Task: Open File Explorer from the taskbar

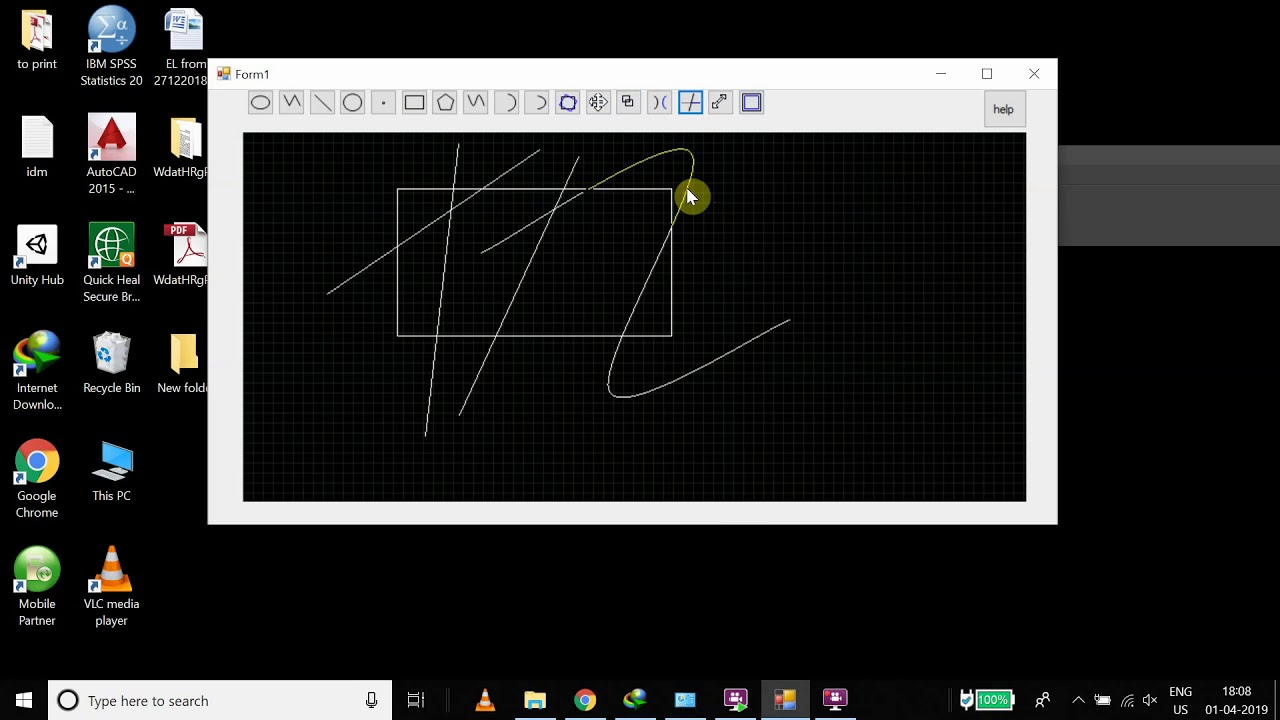Action: coord(535,700)
